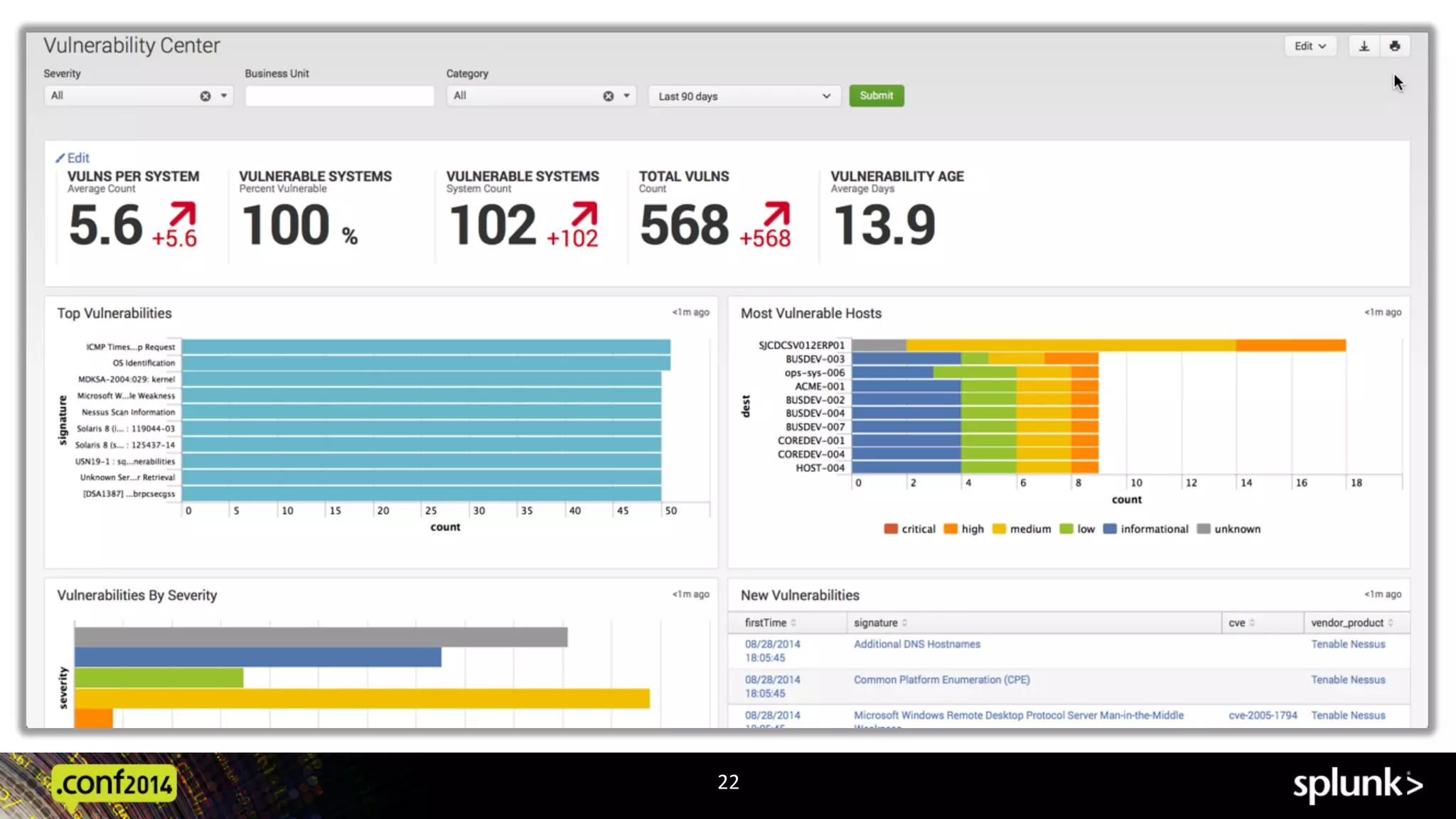Click the Business Unit input field
The width and height of the screenshot is (1456, 819).
339,96
